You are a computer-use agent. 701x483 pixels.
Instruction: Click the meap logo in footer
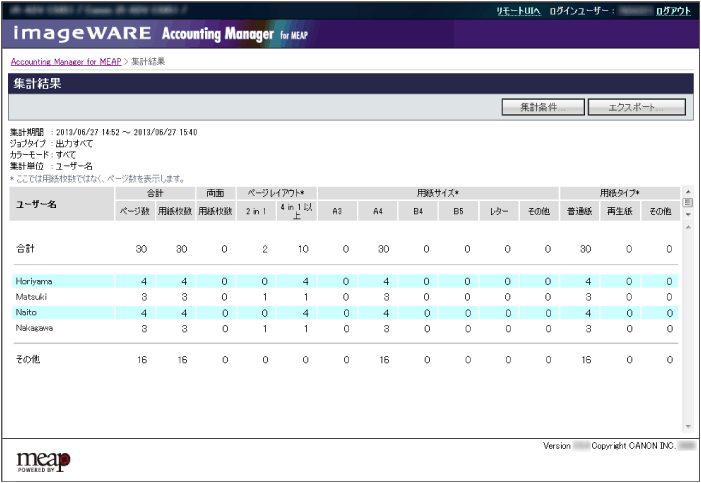coord(43,460)
